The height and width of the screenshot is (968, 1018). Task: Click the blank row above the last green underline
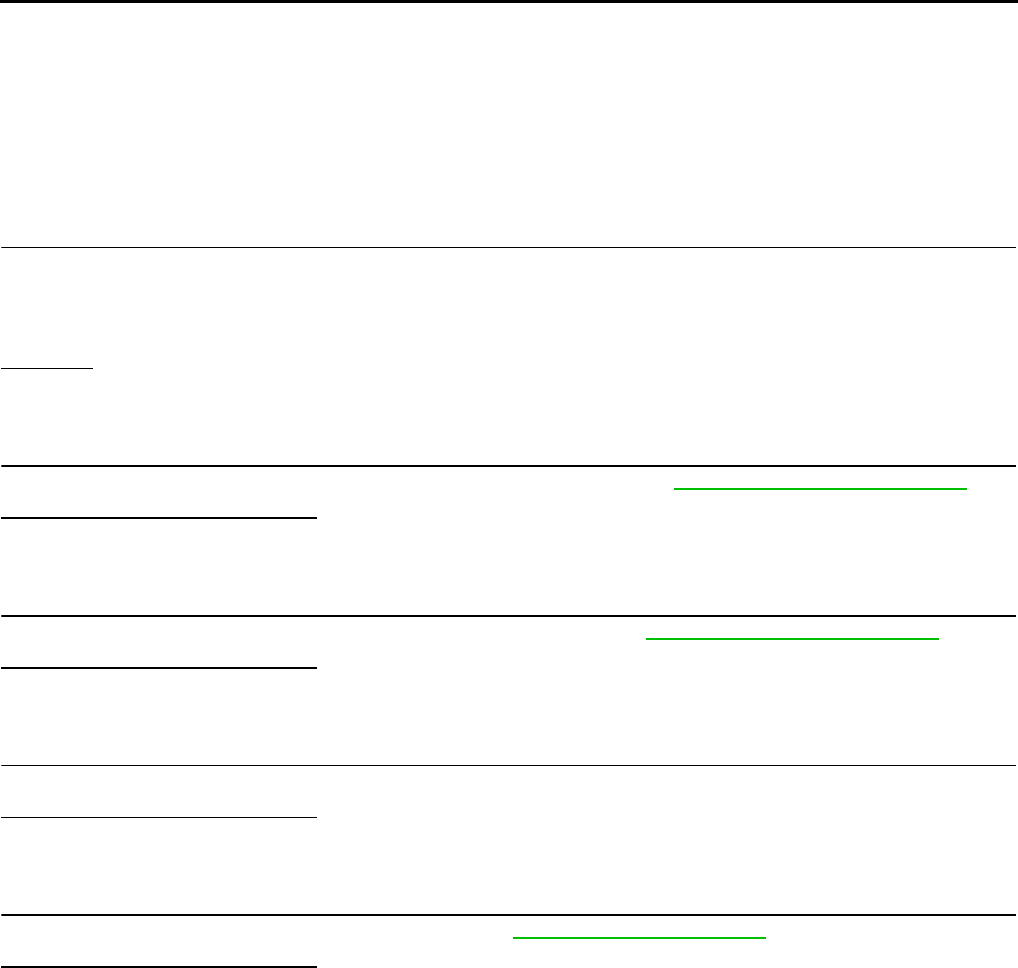(x=508, y=866)
